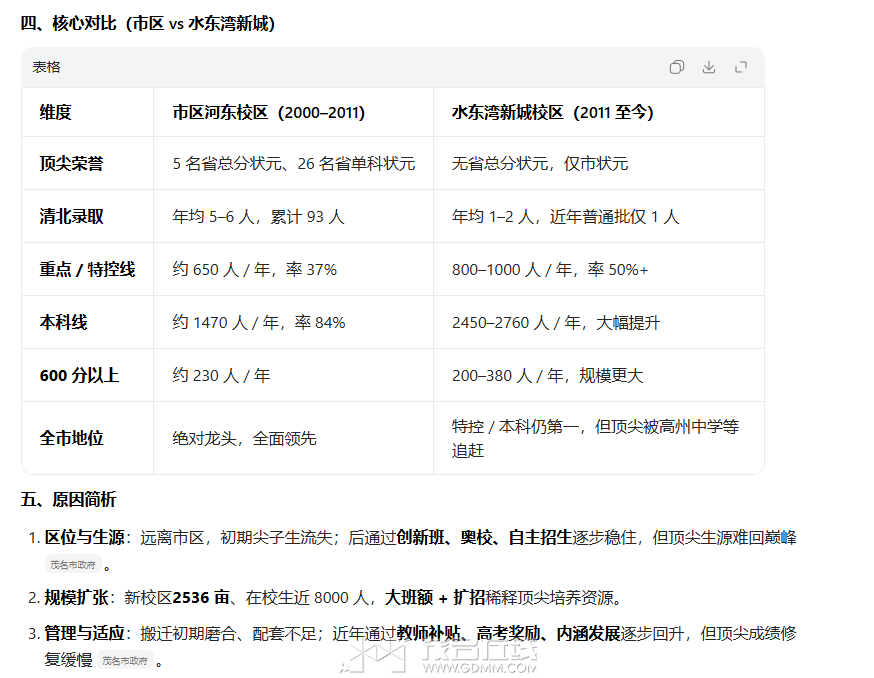Click the 五、原因简析 section heading
Viewport: 874px width, 678px height.
coord(69,499)
